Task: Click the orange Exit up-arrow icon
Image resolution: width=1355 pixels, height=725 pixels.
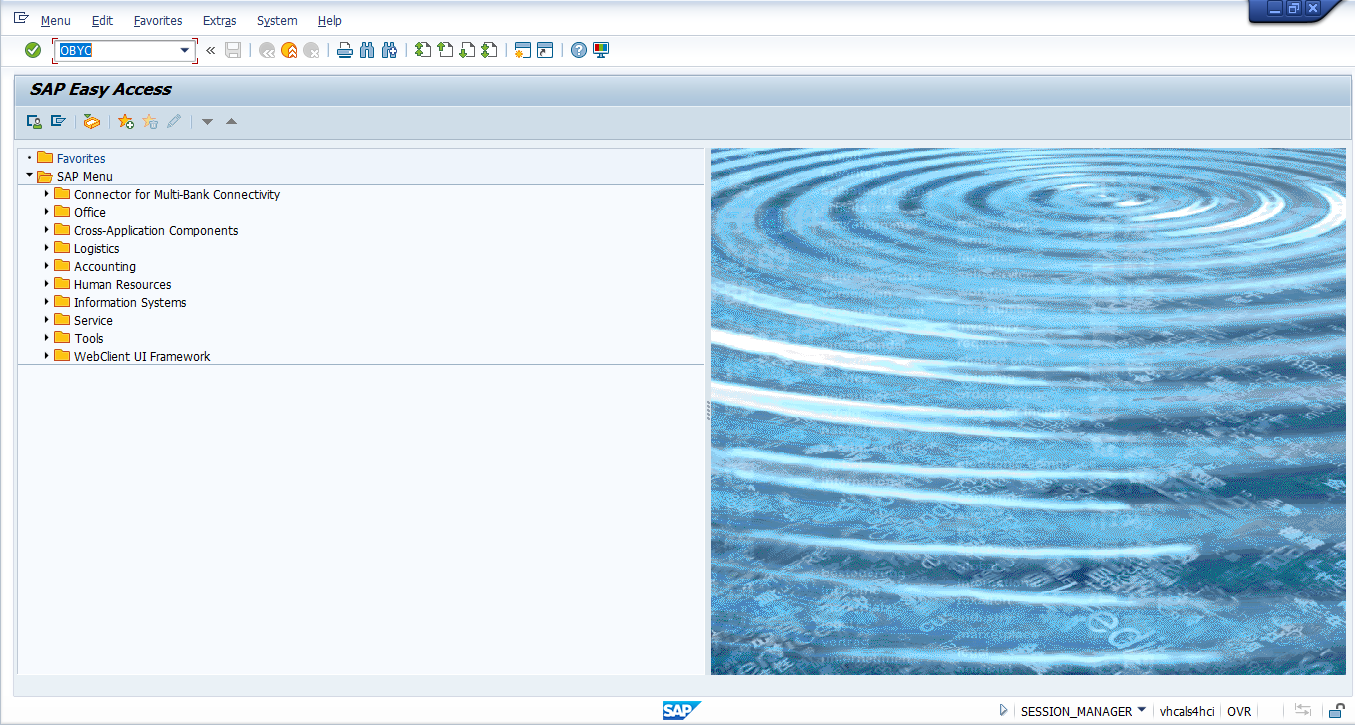Action: click(289, 50)
